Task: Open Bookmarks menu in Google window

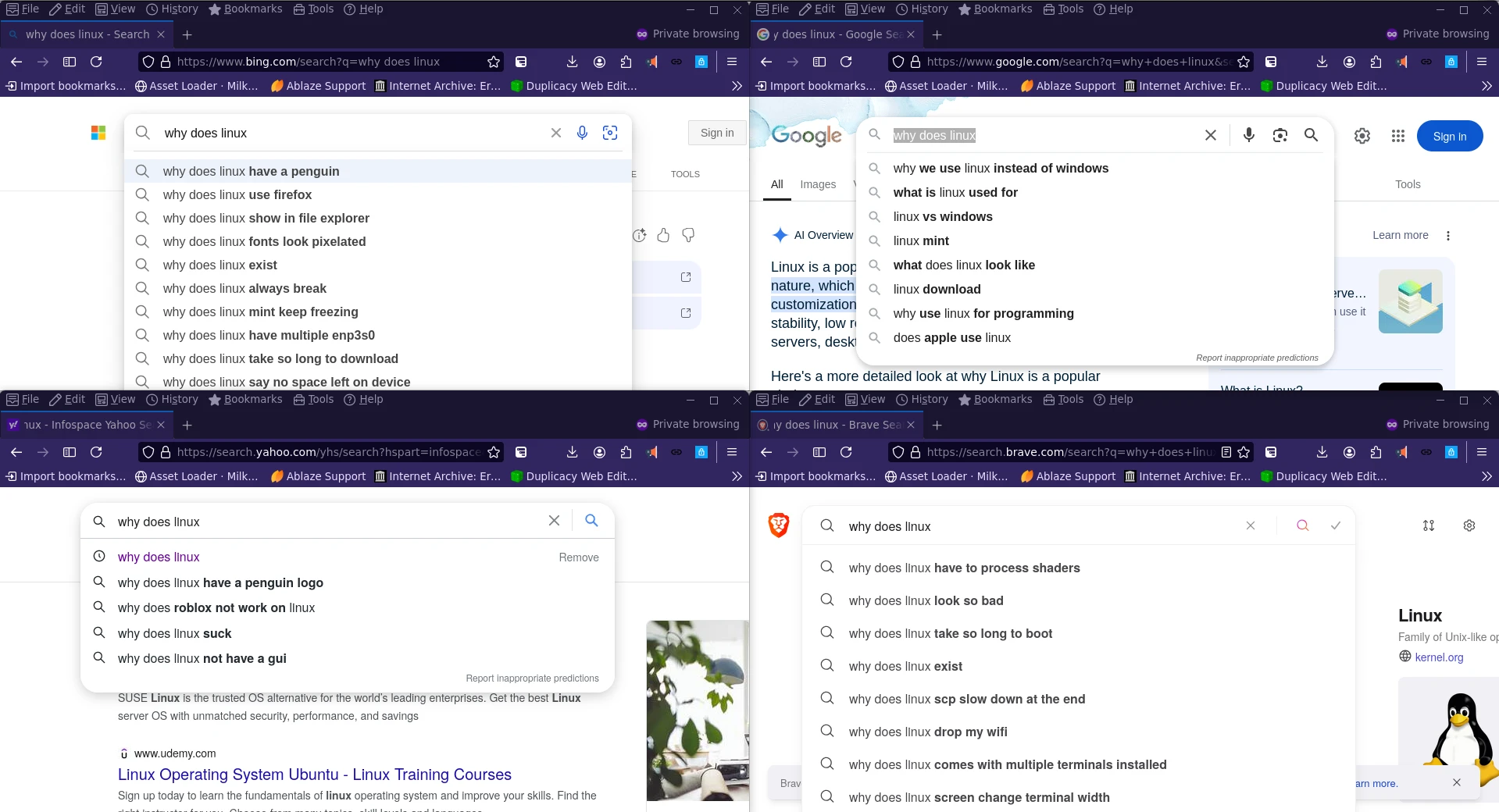Action: click(x=995, y=9)
